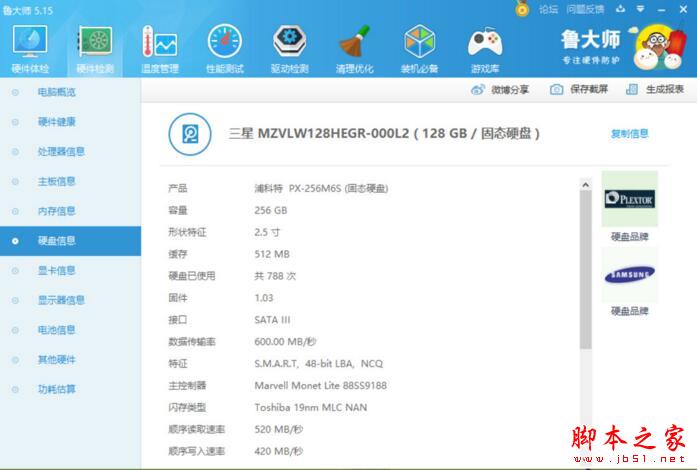
Task: Click 复制信息 copy info link
Action: click(629, 133)
